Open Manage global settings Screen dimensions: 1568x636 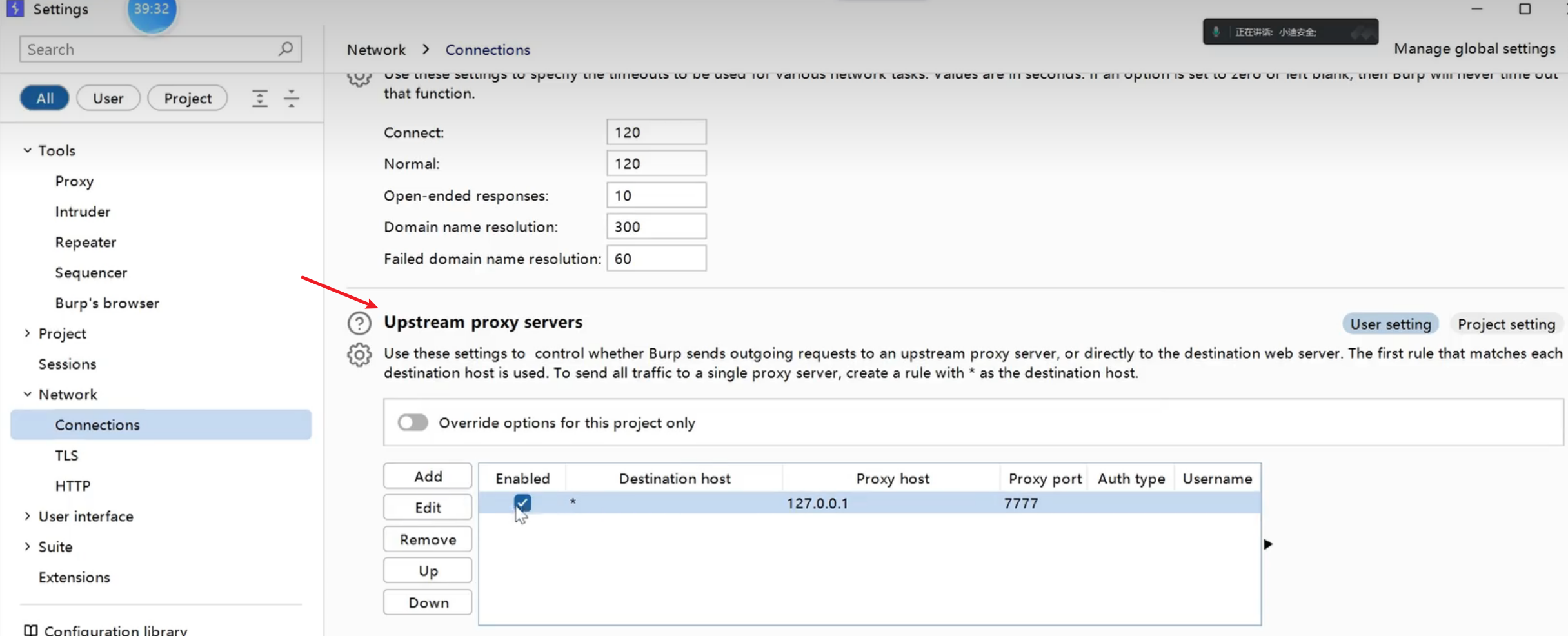pyautogui.click(x=1474, y=49)
